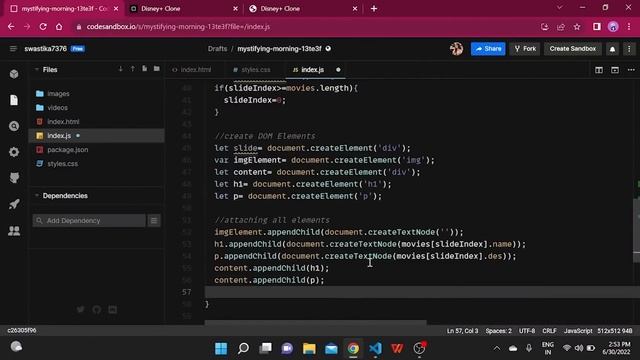This screenshot has width=640, height=360.
Task: Open the Explorer file panel
Action: [x=14, y=100]
